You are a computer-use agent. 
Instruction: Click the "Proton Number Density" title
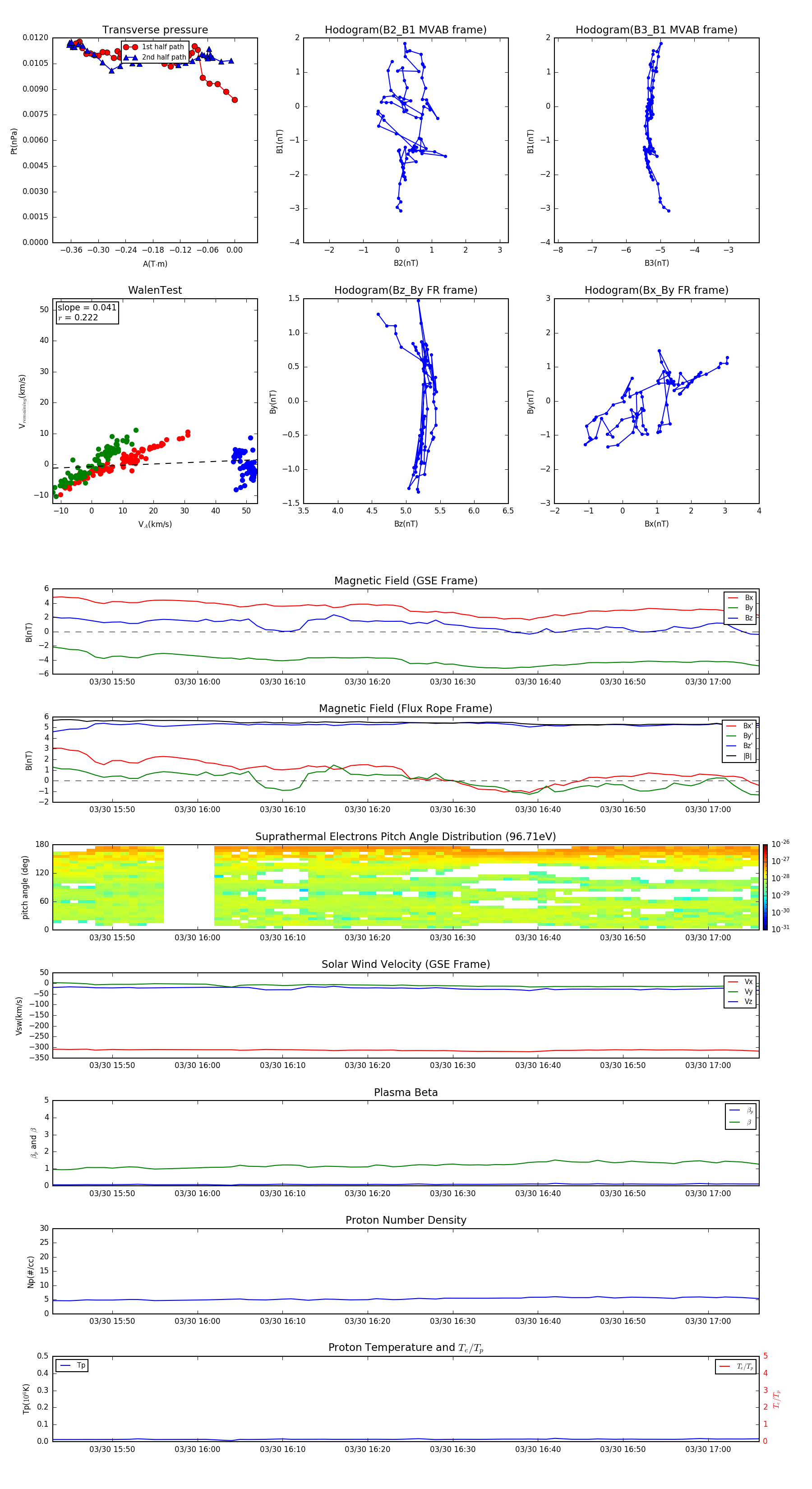tap(406, 1220)
